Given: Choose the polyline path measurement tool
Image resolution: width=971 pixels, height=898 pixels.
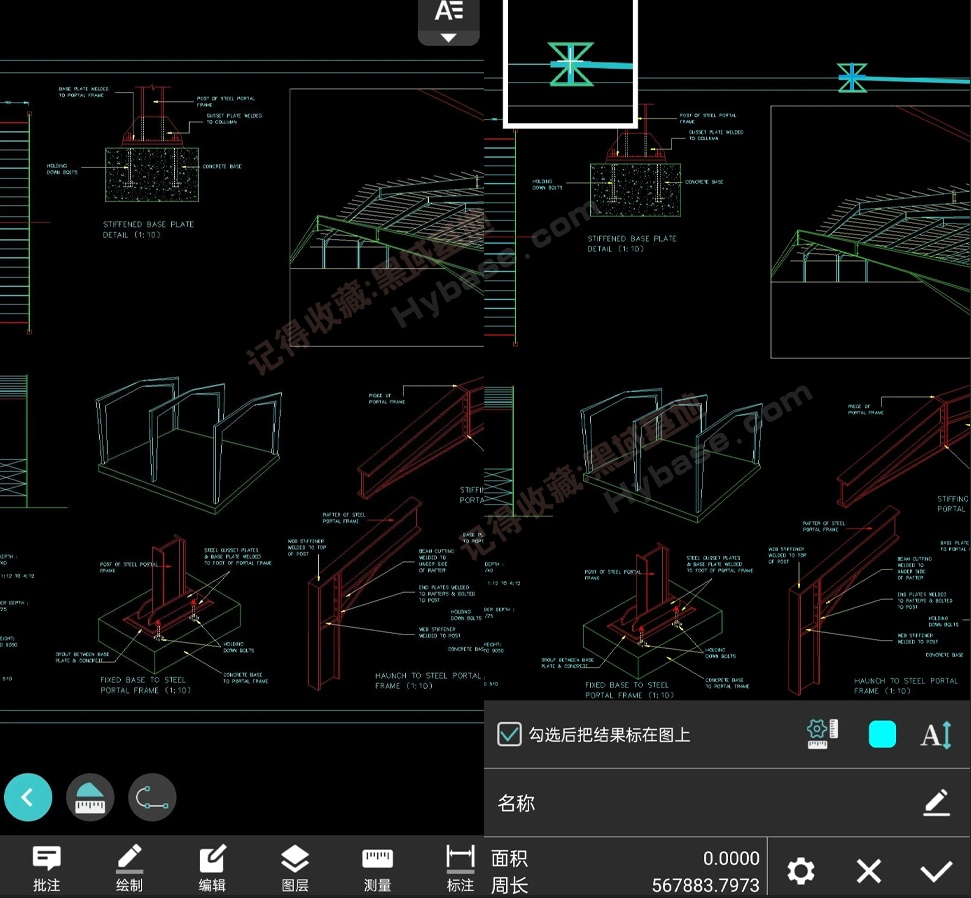Looking at the screenshot, I should (x=152, y=797).
